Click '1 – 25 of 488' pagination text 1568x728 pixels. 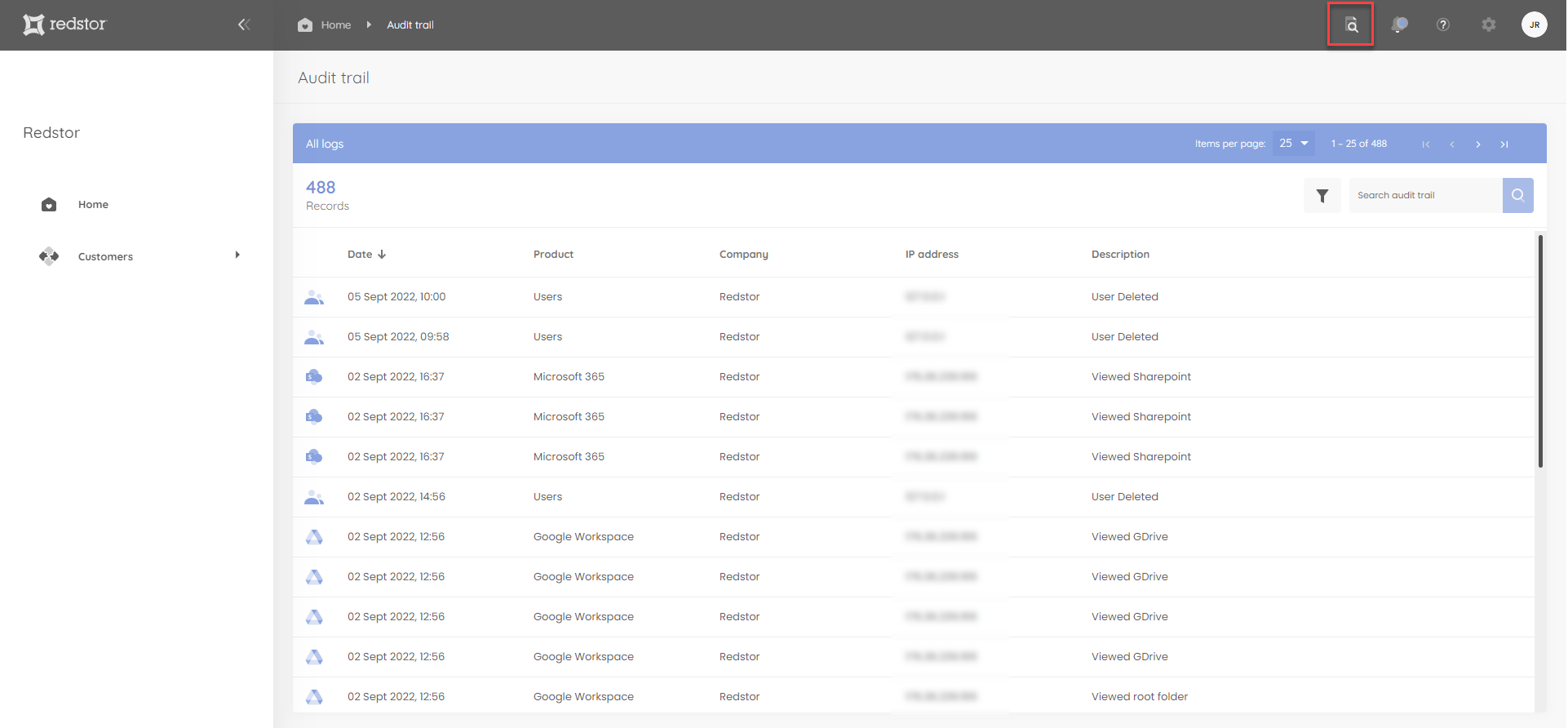click(x=1359, y=144)
